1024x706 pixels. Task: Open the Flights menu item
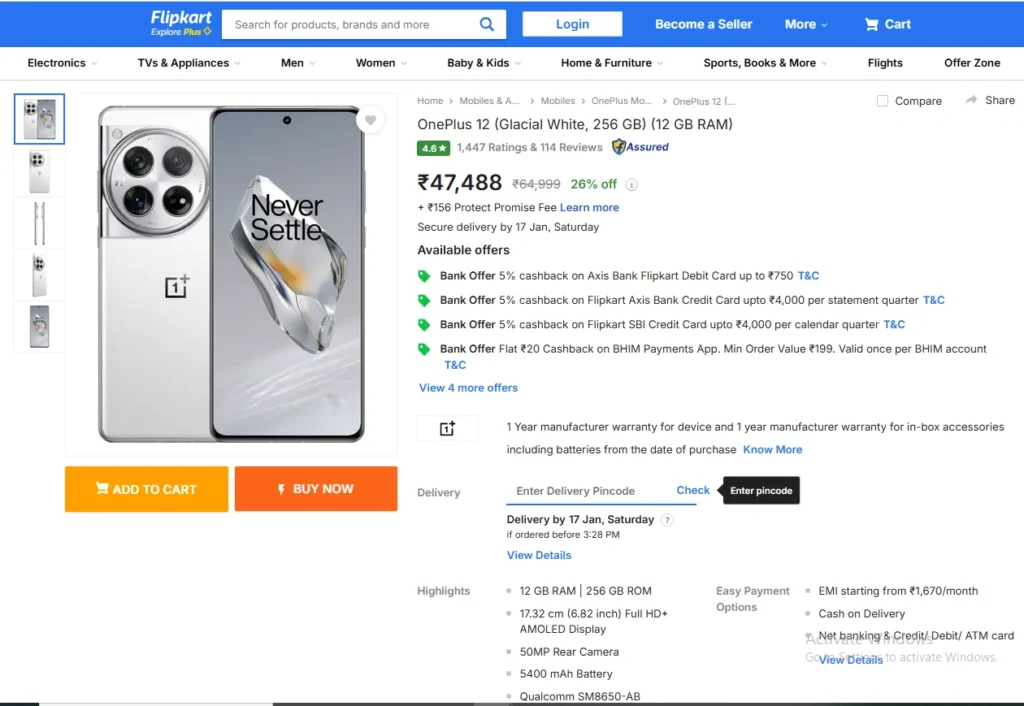[885, 63]
